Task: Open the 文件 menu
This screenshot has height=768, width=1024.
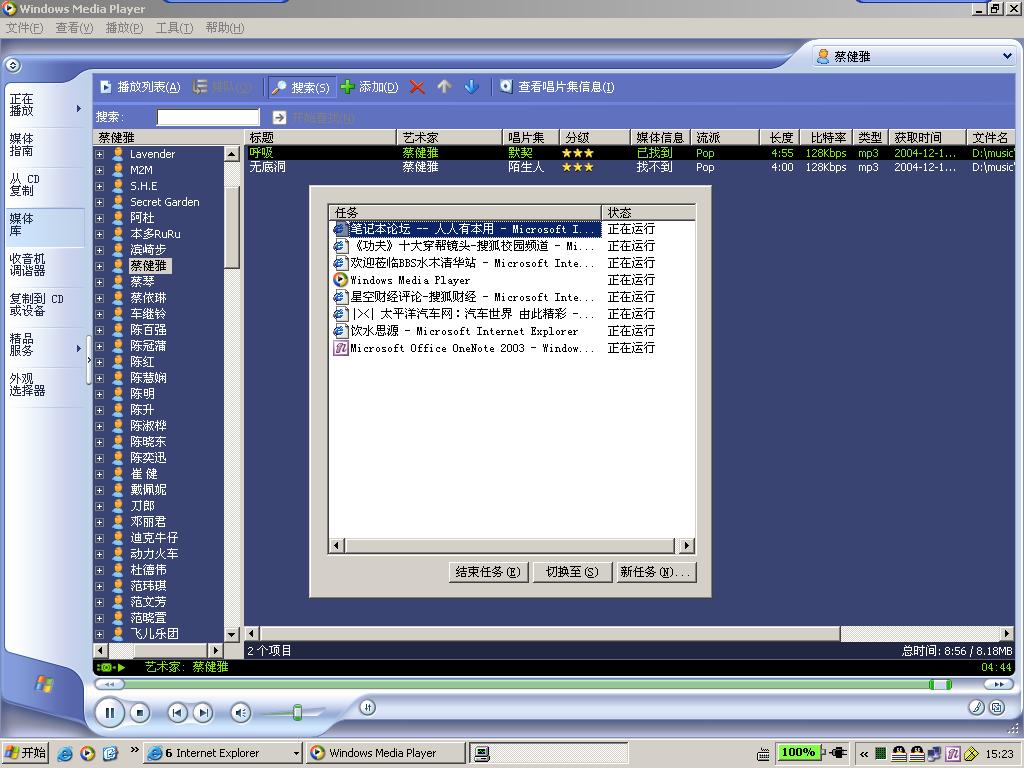Action: (24, 27)
